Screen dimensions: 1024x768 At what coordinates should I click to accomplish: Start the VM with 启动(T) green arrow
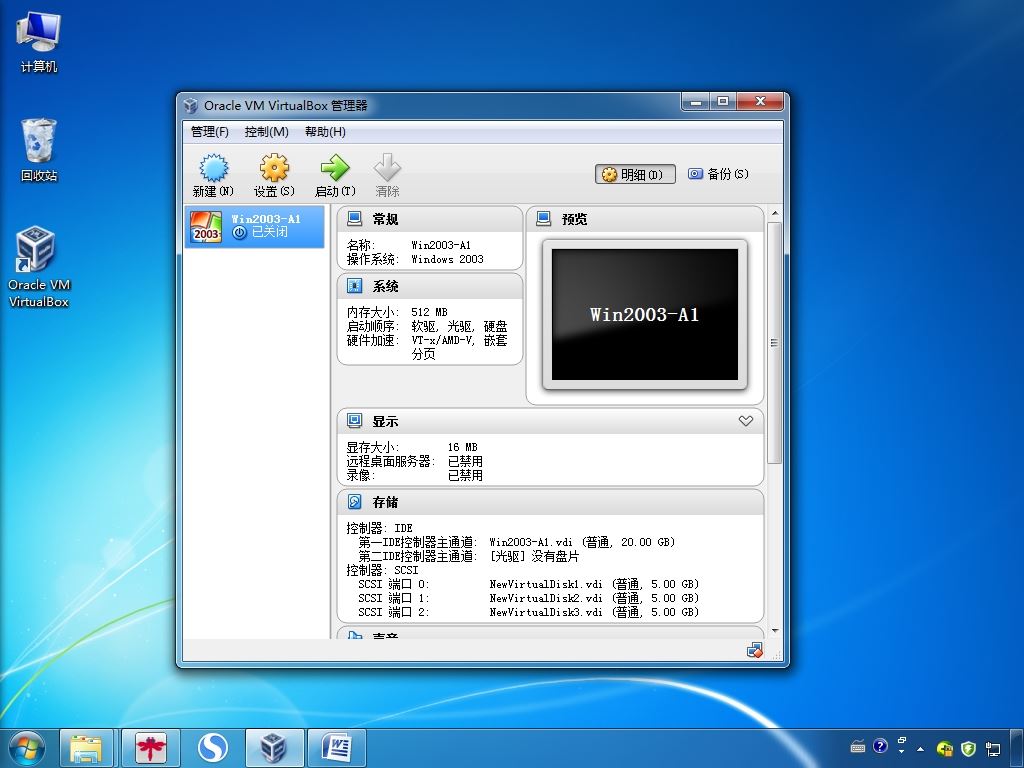click(x=335, y=168)
